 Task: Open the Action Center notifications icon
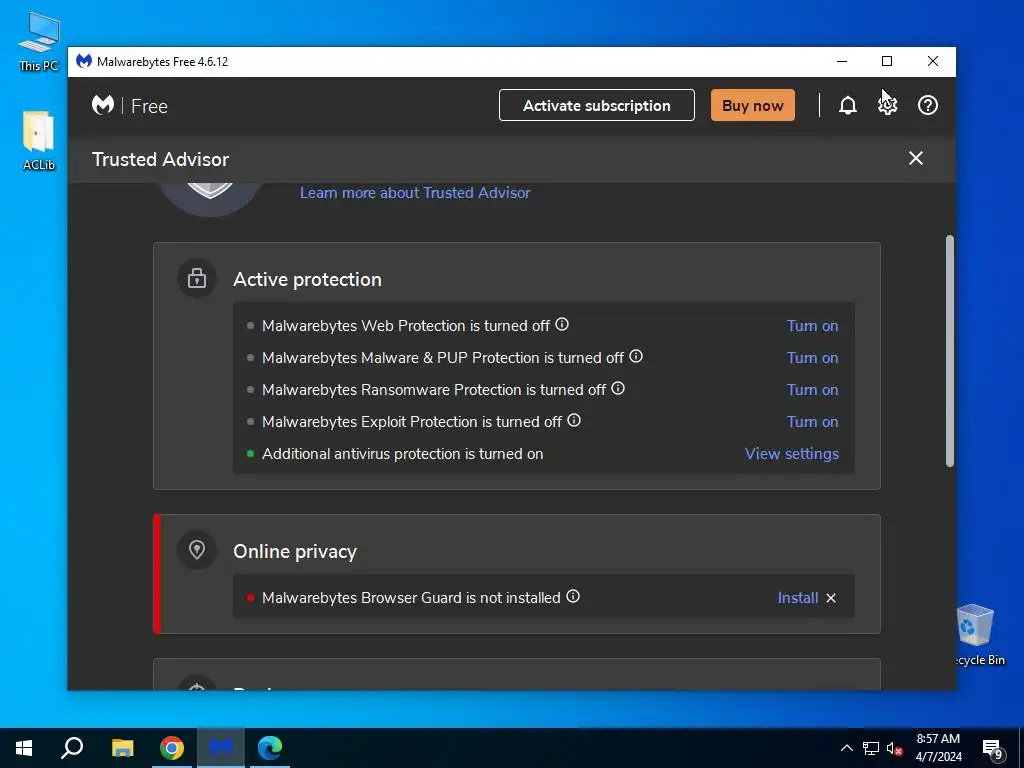click(x=993, y=748)
